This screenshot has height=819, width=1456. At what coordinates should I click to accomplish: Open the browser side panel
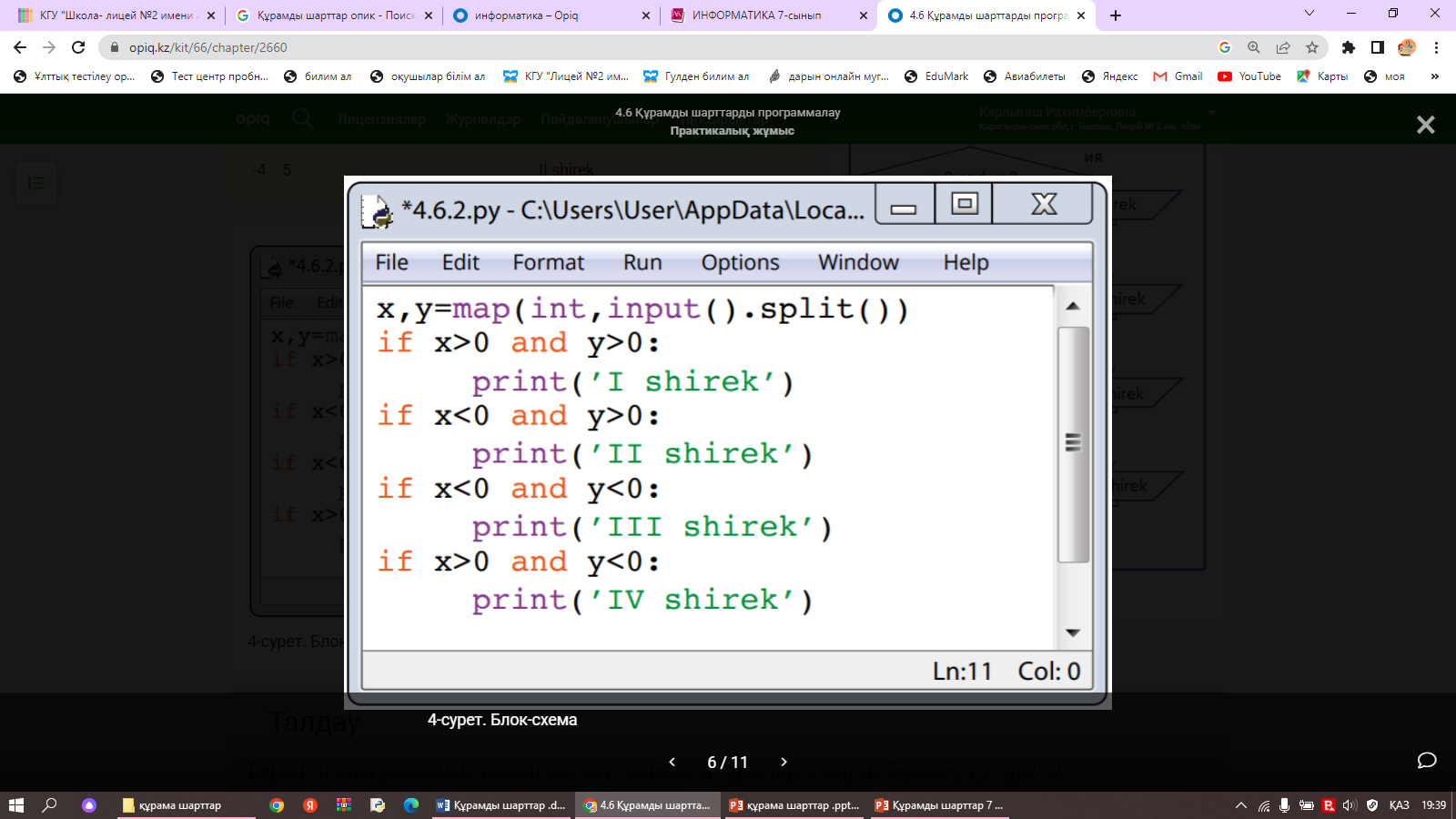tap(1378, 47)
